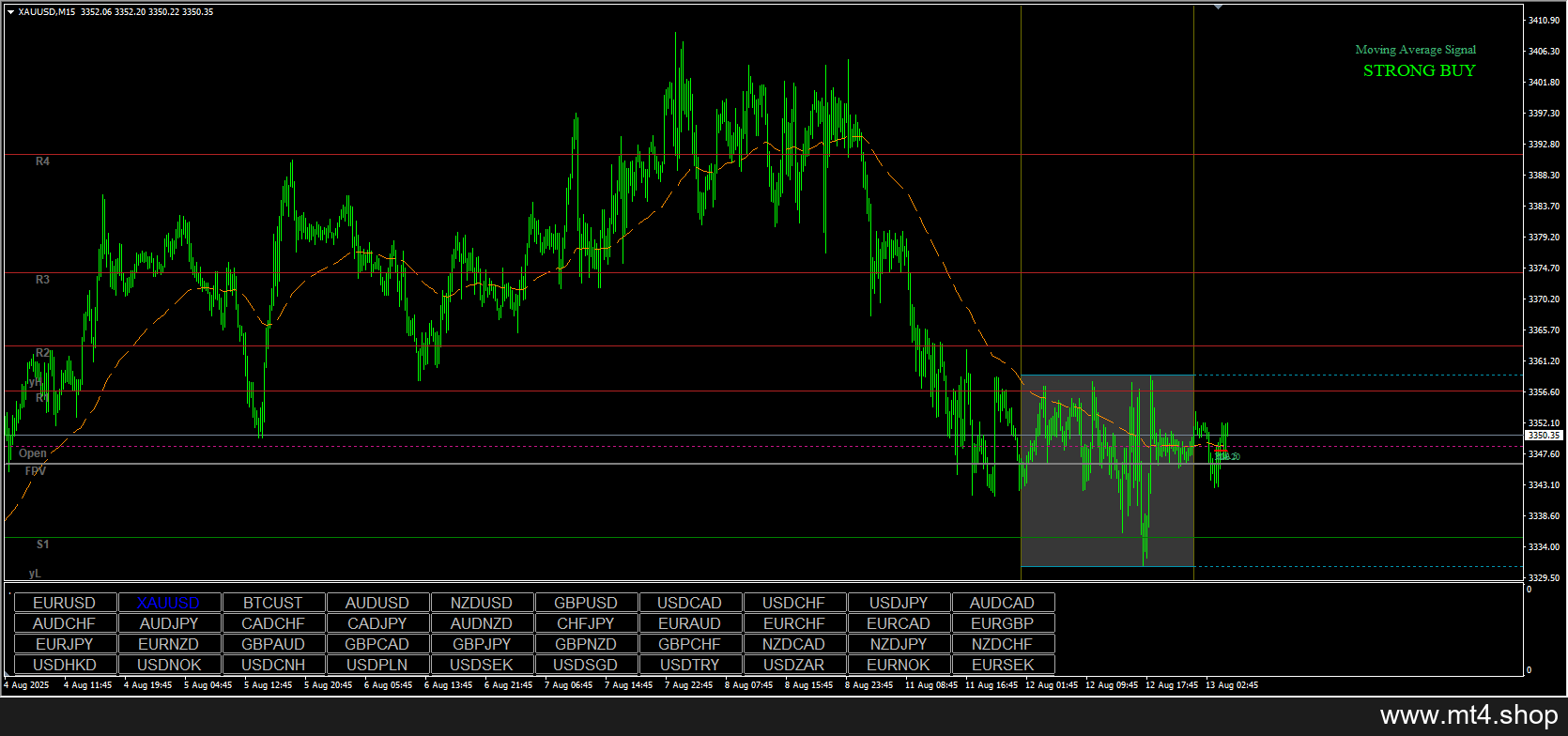The image size is (1568, 736).
Task: Select EURAUD symbol button
Action: [690, 623]
